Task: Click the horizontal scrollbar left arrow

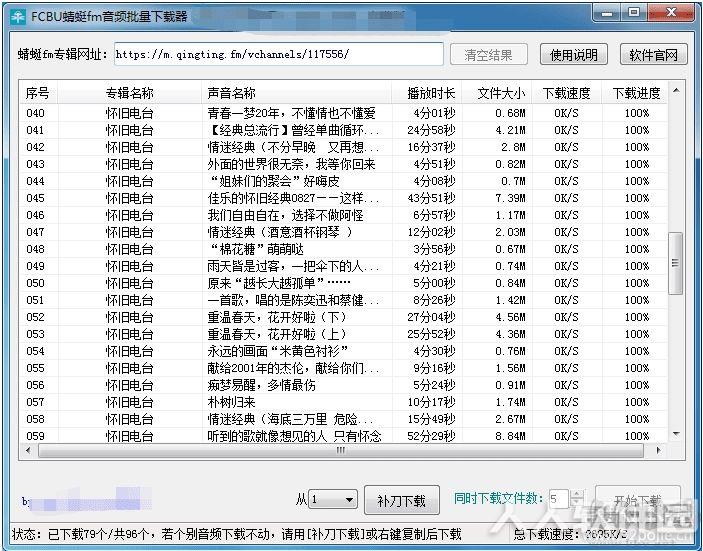Action: pyautogui.click(x=28, y=450)
